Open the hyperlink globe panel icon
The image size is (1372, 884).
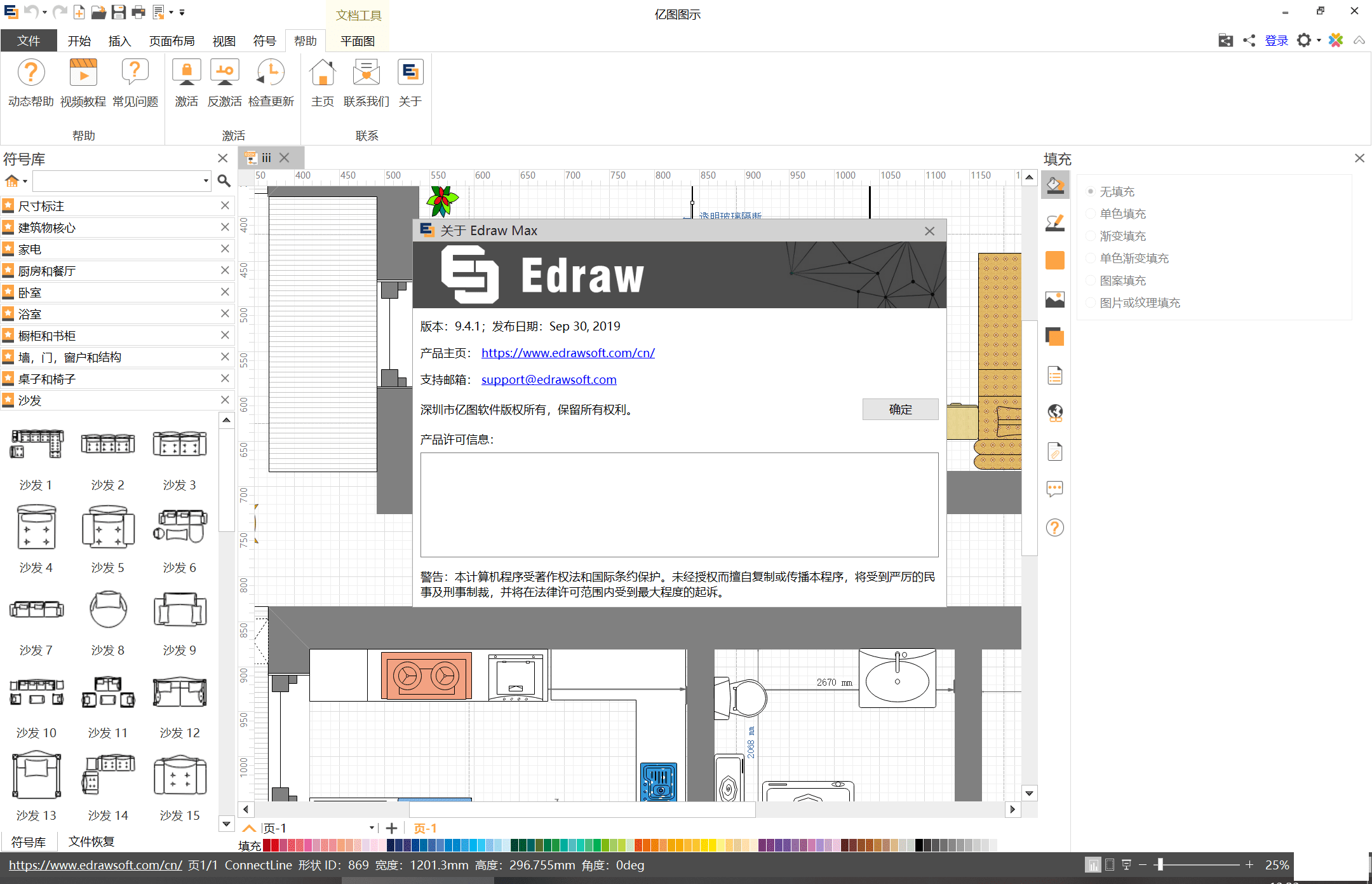1055,413
